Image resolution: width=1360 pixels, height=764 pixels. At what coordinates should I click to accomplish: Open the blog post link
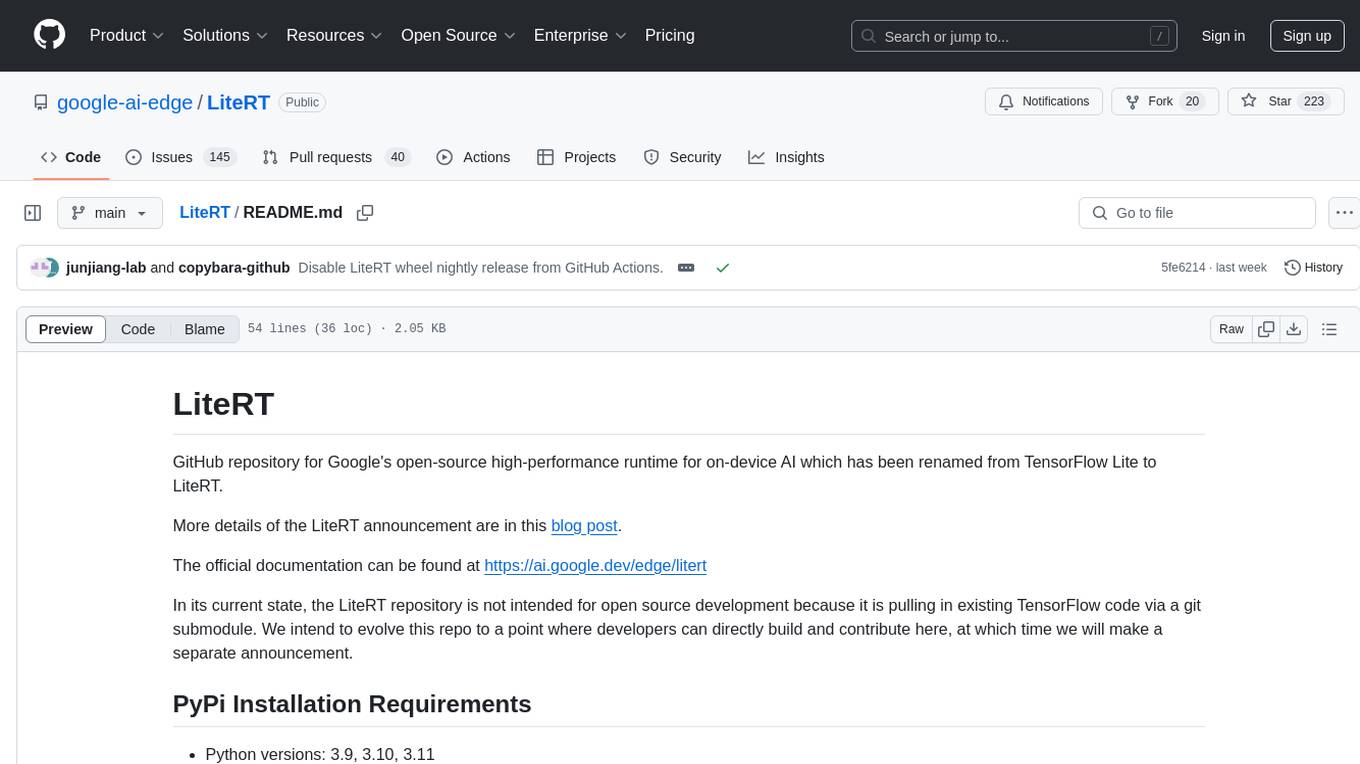[585, 525]
